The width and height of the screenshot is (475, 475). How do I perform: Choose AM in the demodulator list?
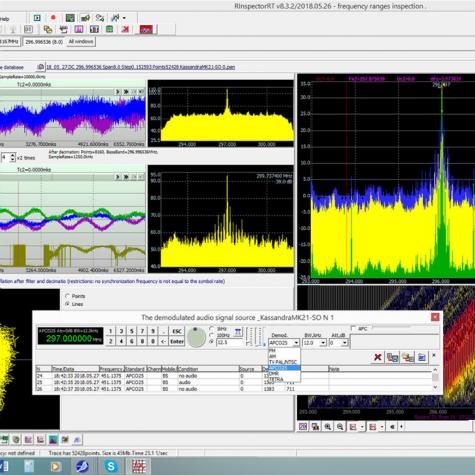coord(284,356)
